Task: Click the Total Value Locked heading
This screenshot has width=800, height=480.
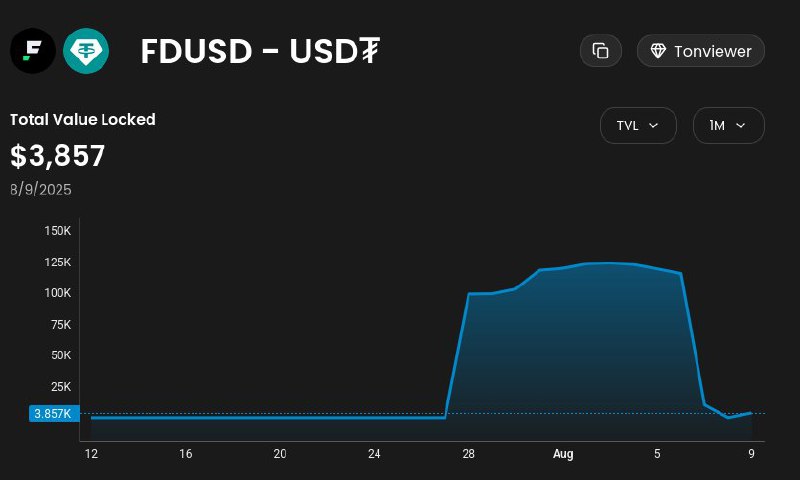Action: 83,119
